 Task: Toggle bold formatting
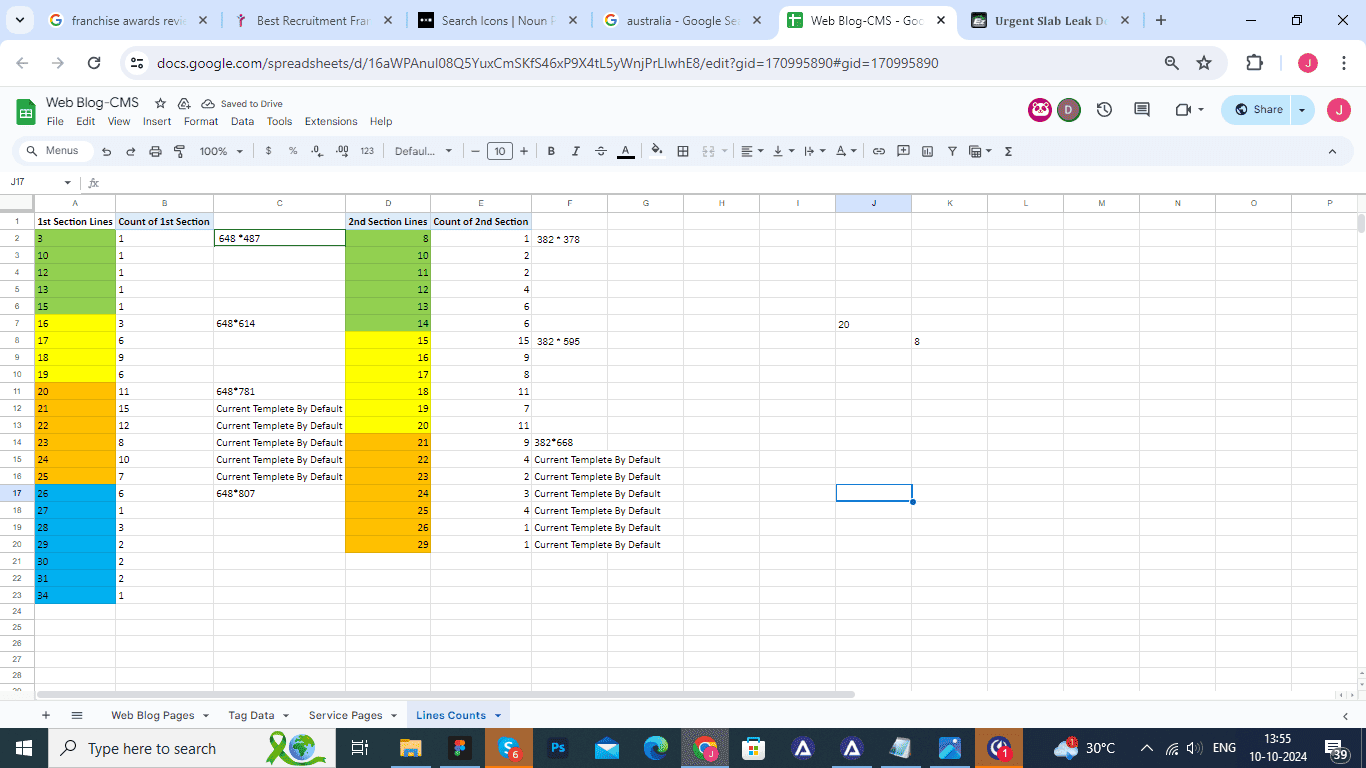click(x=551, y=151)
